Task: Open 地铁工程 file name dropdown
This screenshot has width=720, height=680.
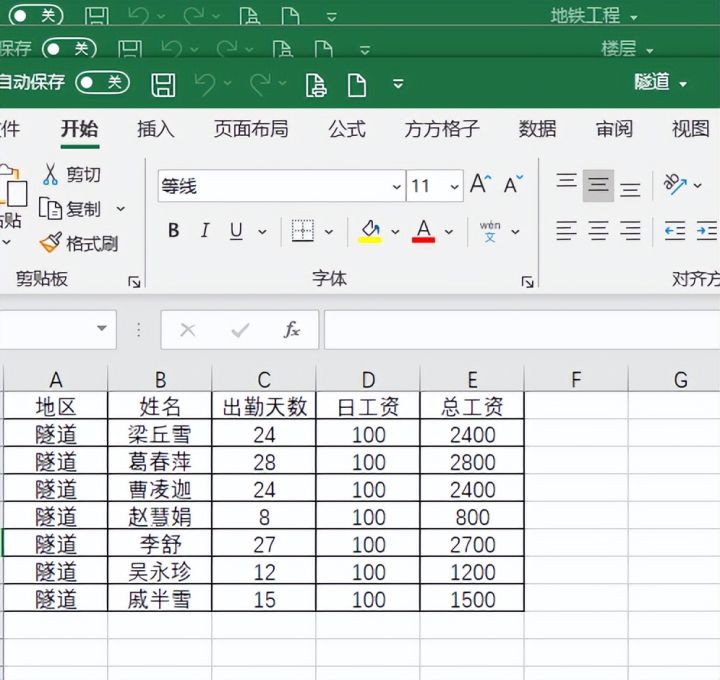Action: click(634, 18)
